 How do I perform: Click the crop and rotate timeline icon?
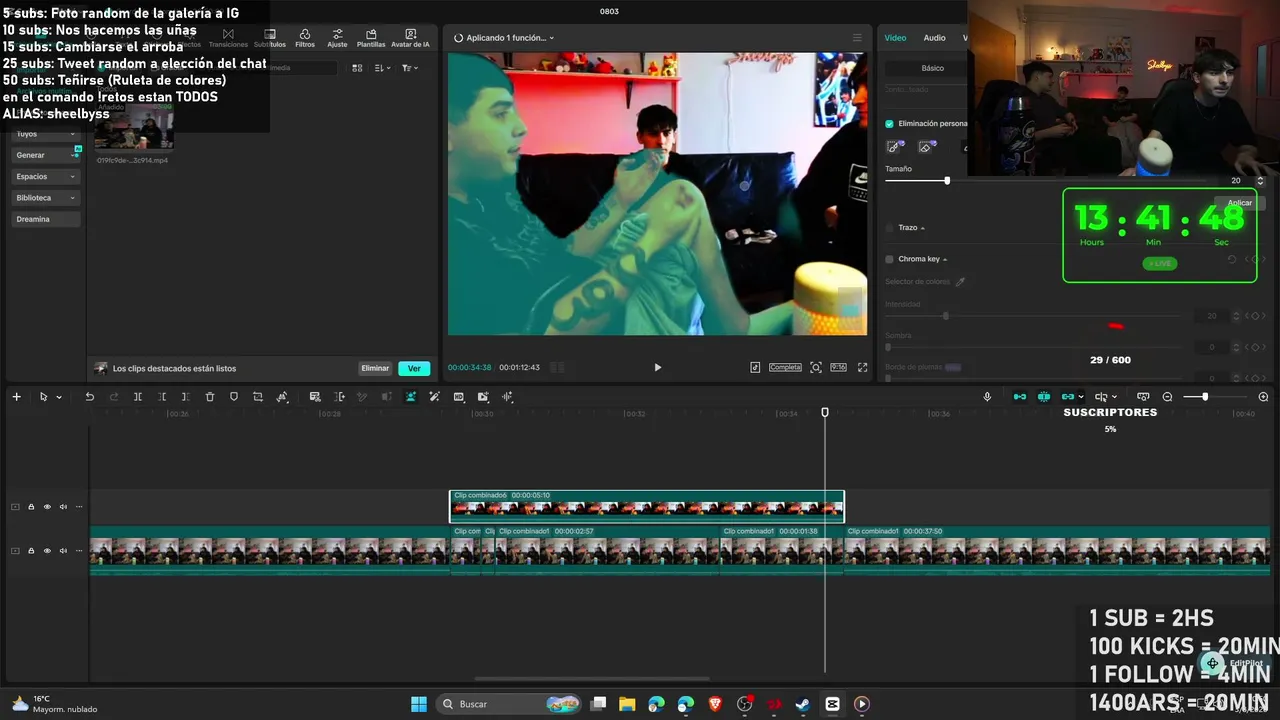click(258, 397)
